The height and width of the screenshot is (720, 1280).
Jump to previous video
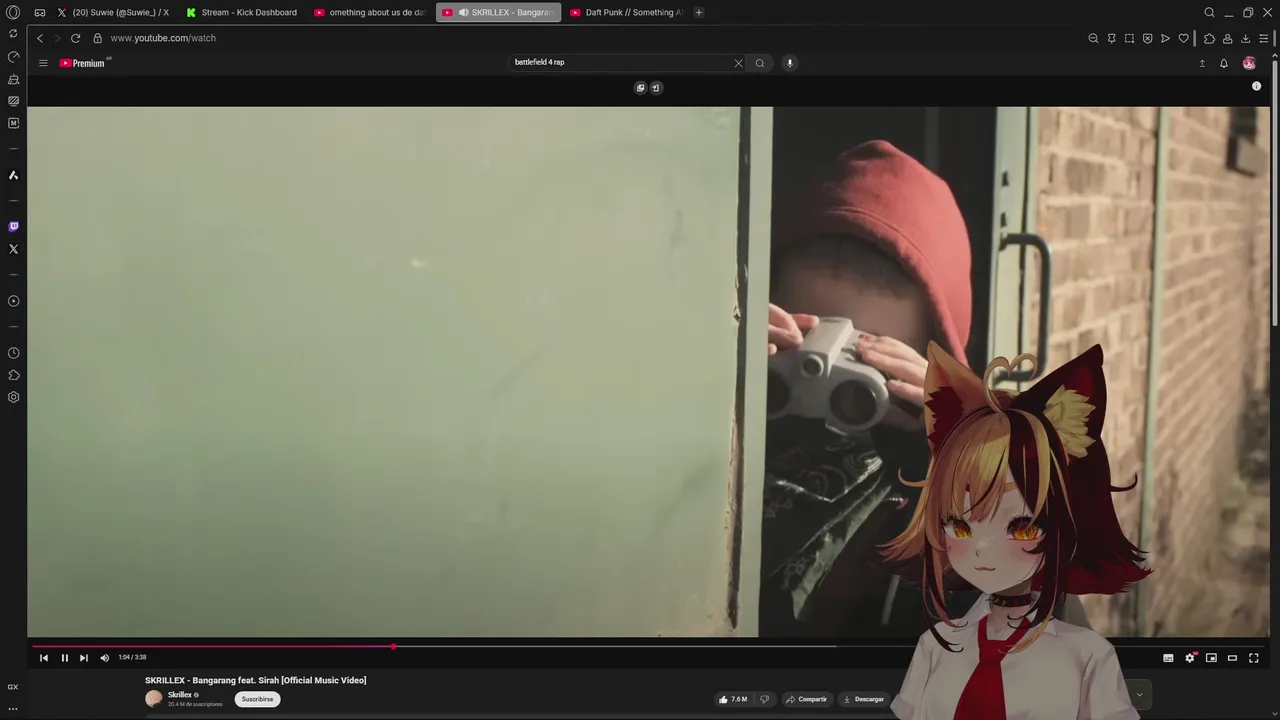[44, 658]
